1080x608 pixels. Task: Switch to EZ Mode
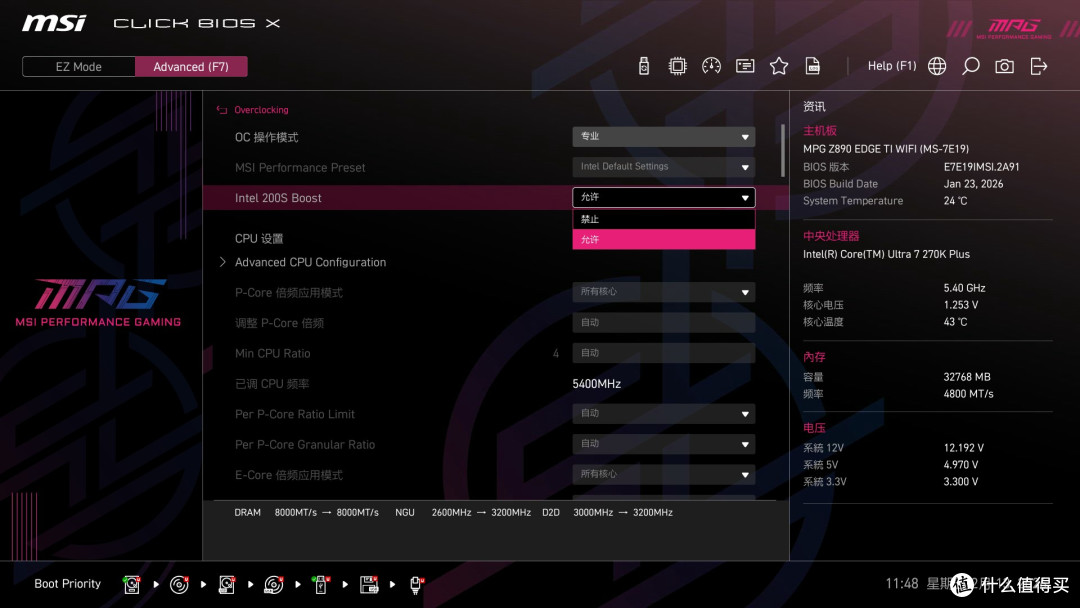click(79, 67)
